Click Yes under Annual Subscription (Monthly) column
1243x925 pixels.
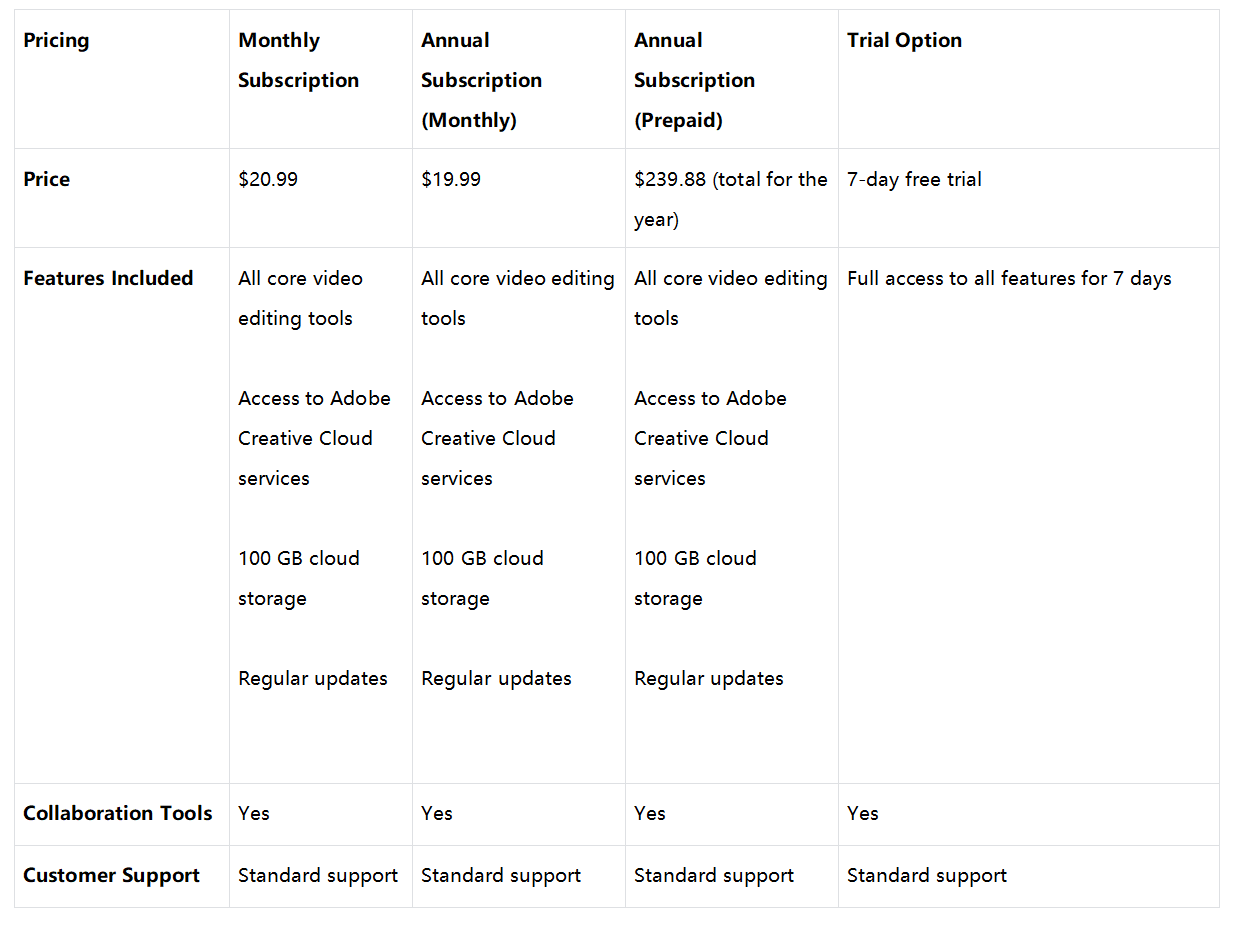(x=437, y=813)
